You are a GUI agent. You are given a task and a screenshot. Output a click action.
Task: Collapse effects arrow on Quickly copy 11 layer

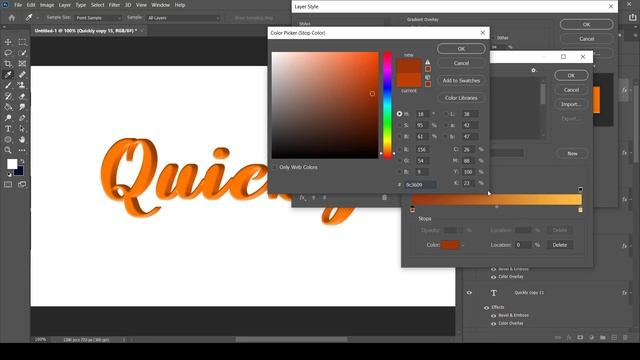point(631,293)
